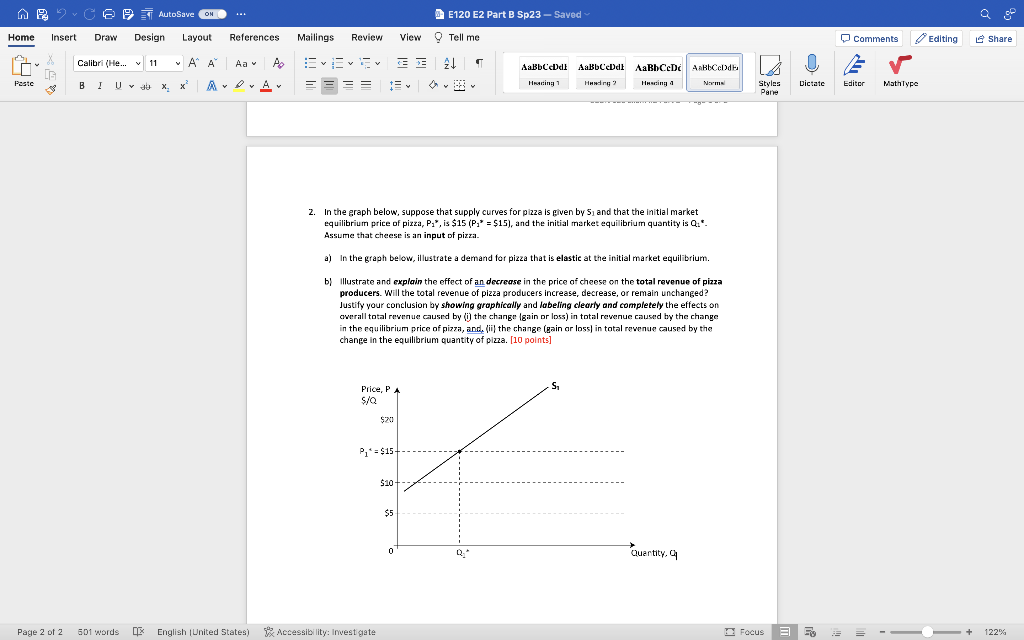The width and height of the screenshot is (1024, 640).
Task: Apply yellow text highlight color
Action: pyautogui.click(x=240, y=86)
